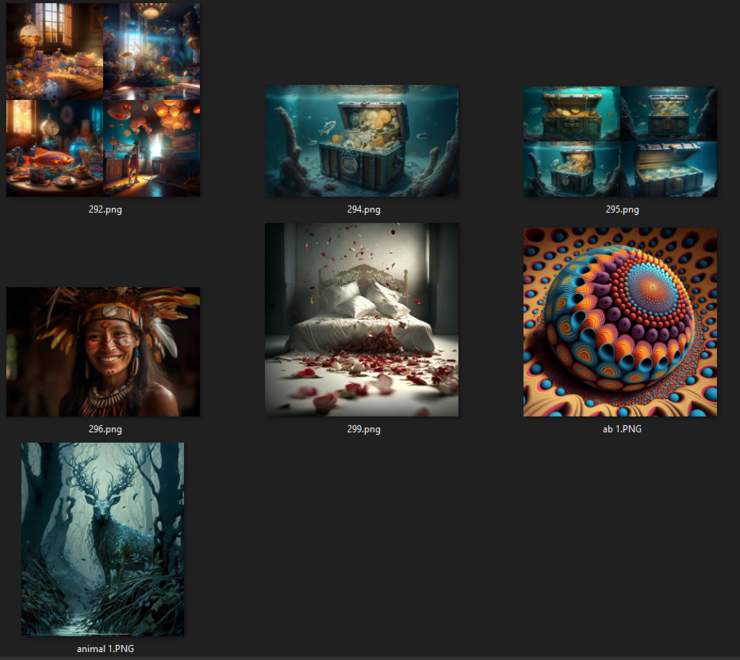The height and width of the screenshot is (660, 740).
Task: Select the 299.png bed with petals thumbnail
Action: tap(362, 320)
